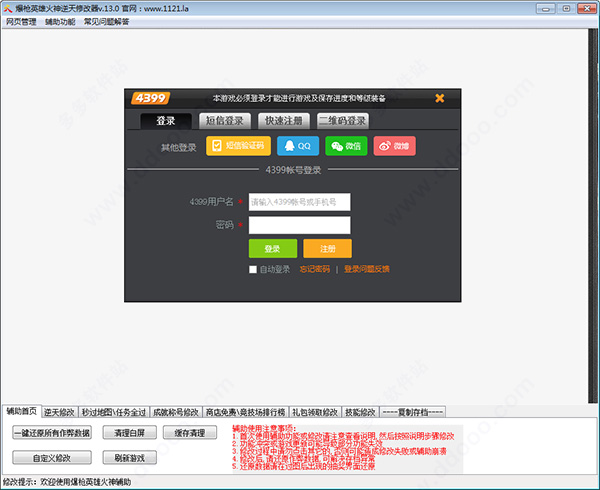Viewport: 600px width, 490px height.
Task: Open the 逆天修改 bottom tab
Action: [x=59, y=412]
